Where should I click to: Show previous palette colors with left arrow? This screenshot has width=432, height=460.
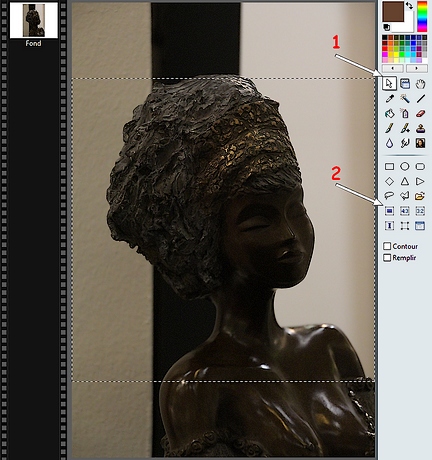pyautogui.click(x=392, y=68)
